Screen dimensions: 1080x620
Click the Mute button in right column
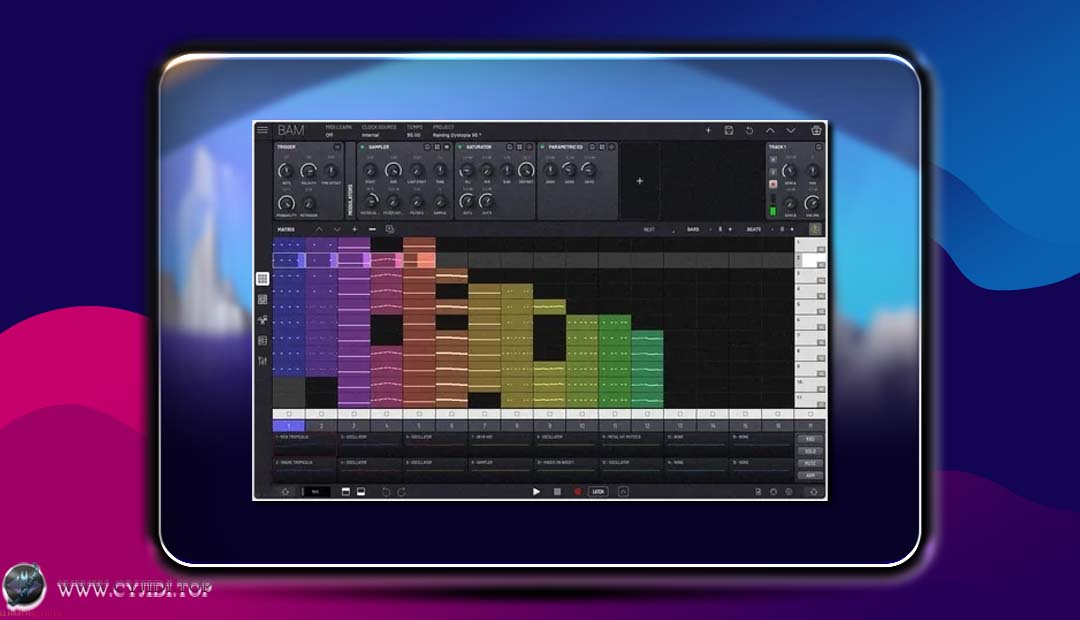point(810,464)
